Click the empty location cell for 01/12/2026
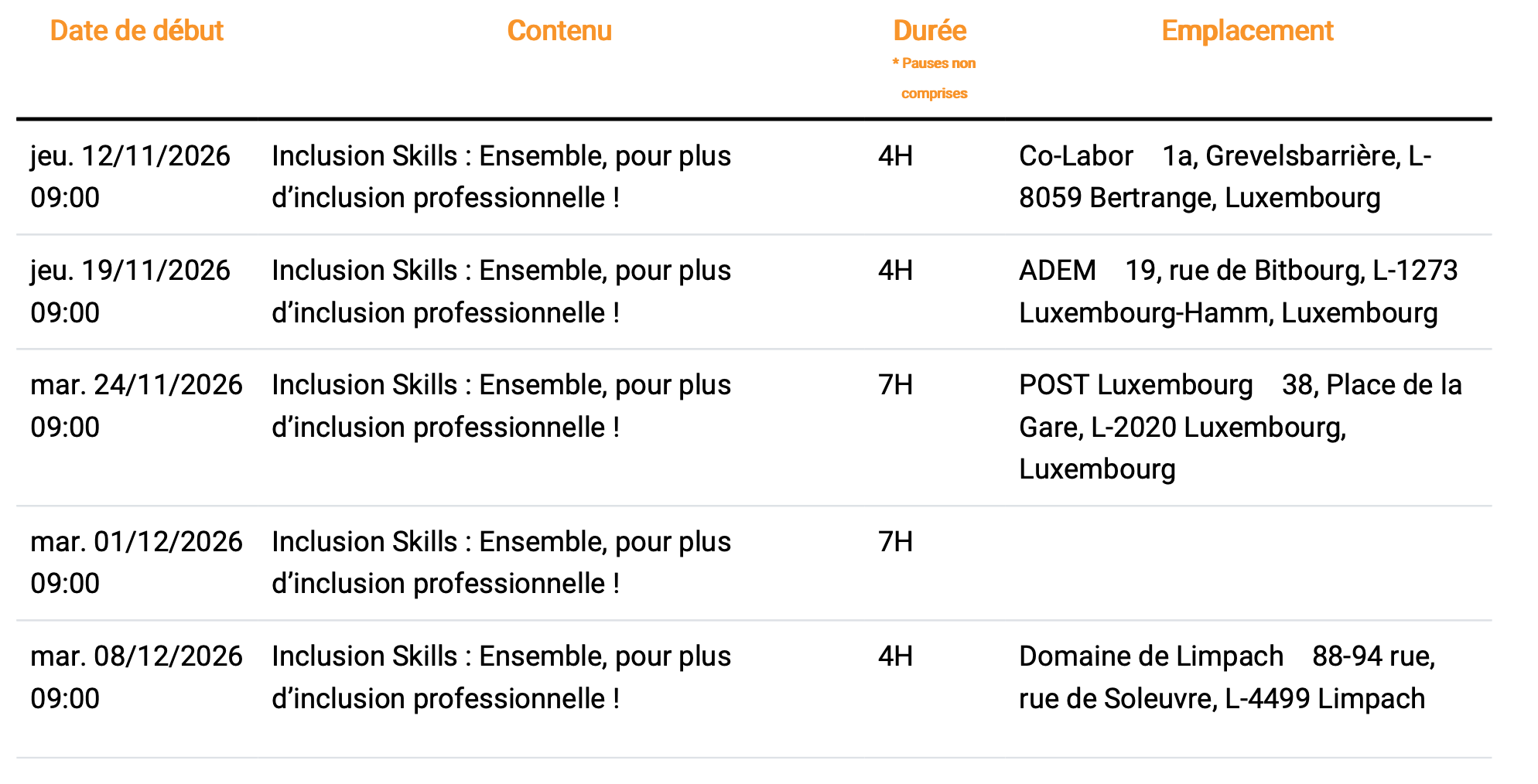 coord(1246,562)
